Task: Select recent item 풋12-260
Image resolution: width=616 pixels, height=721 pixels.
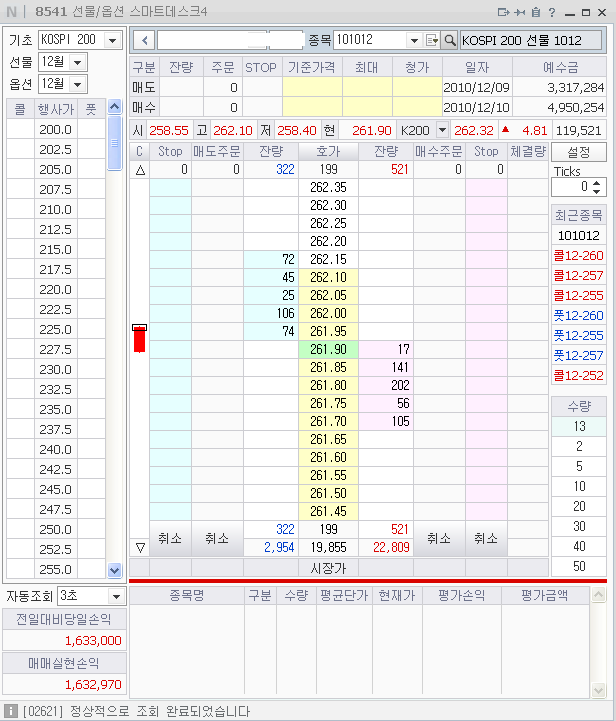Action: 579,315
